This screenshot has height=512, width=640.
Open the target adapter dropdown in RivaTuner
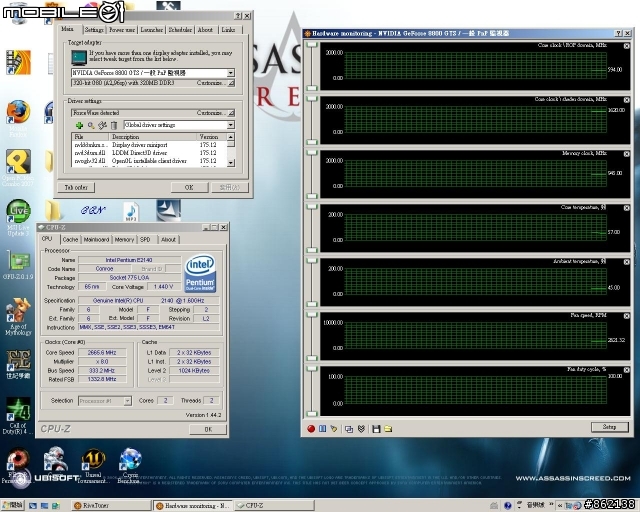231,73
